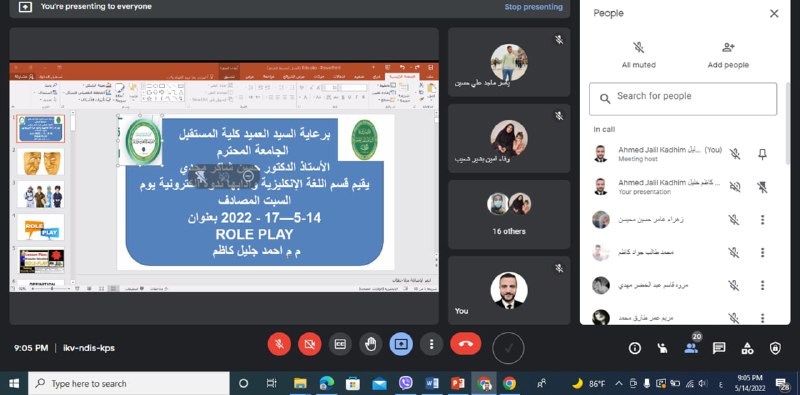Toggle closed captions button
Viewport: 800px width, 395px height.
(340, 344)
